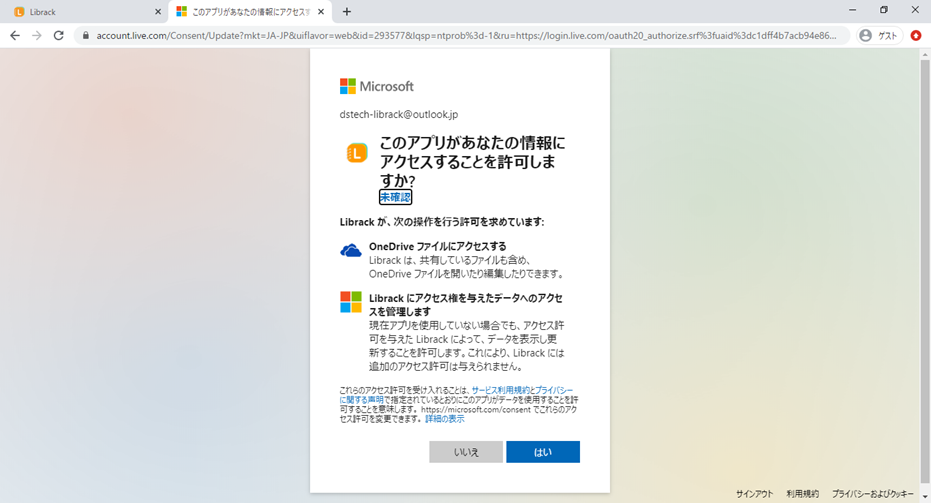Open the ゲスト guest profile button
The width and height of the screenshot is (931, 503).
coord(879,36)
